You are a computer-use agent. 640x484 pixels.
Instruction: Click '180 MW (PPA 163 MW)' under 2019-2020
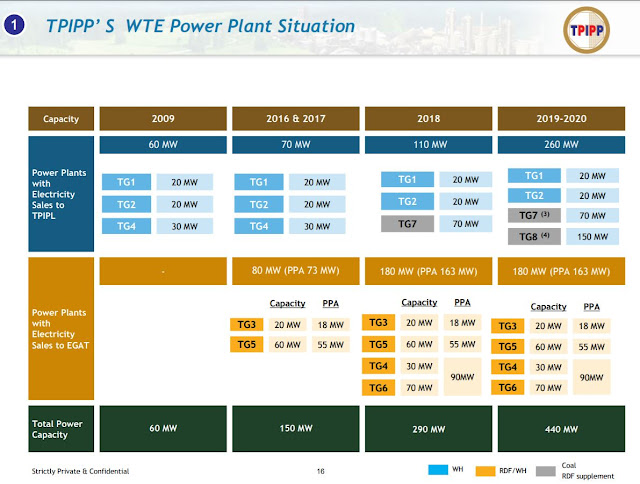pyautogui.click(x=561, y=271)
